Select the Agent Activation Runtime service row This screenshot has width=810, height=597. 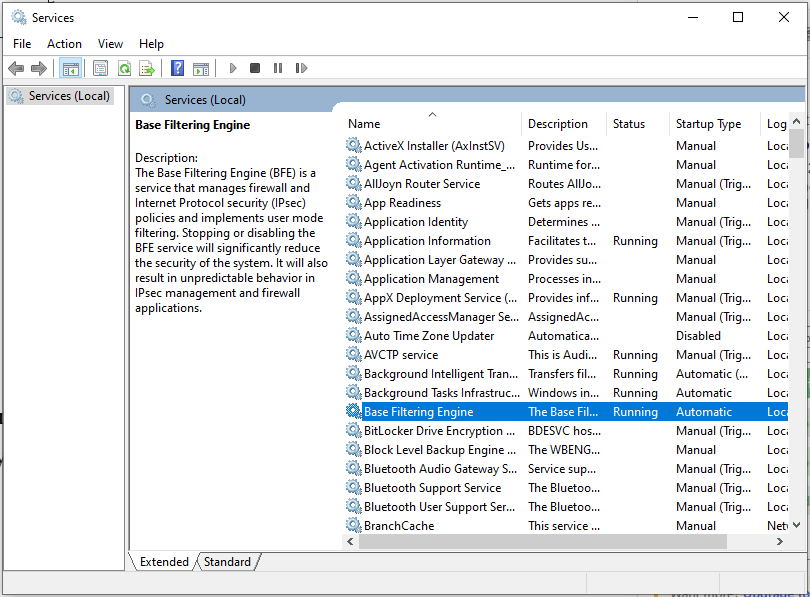pos(566,165)
